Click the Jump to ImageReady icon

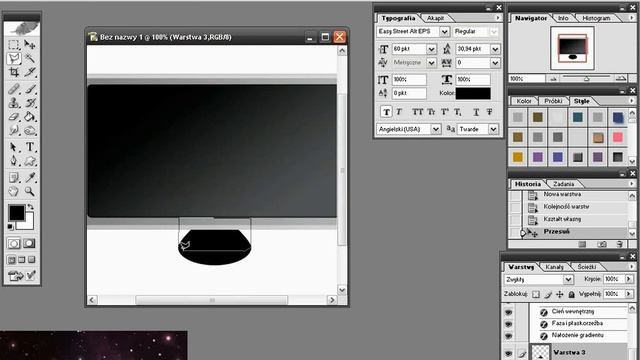15,276
